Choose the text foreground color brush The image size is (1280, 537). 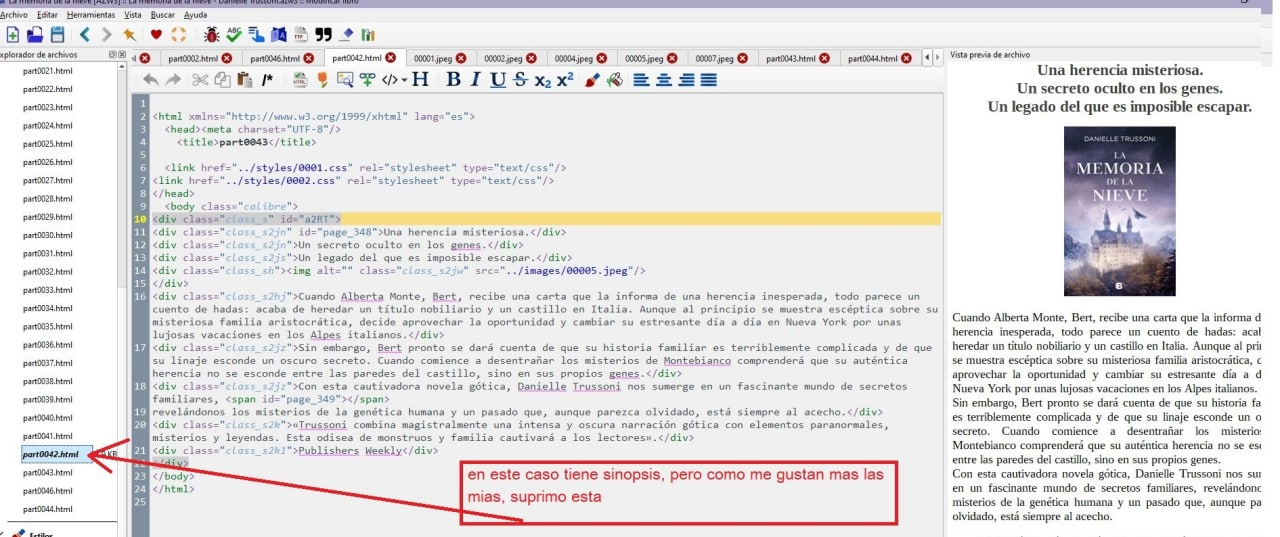[592, 80]
